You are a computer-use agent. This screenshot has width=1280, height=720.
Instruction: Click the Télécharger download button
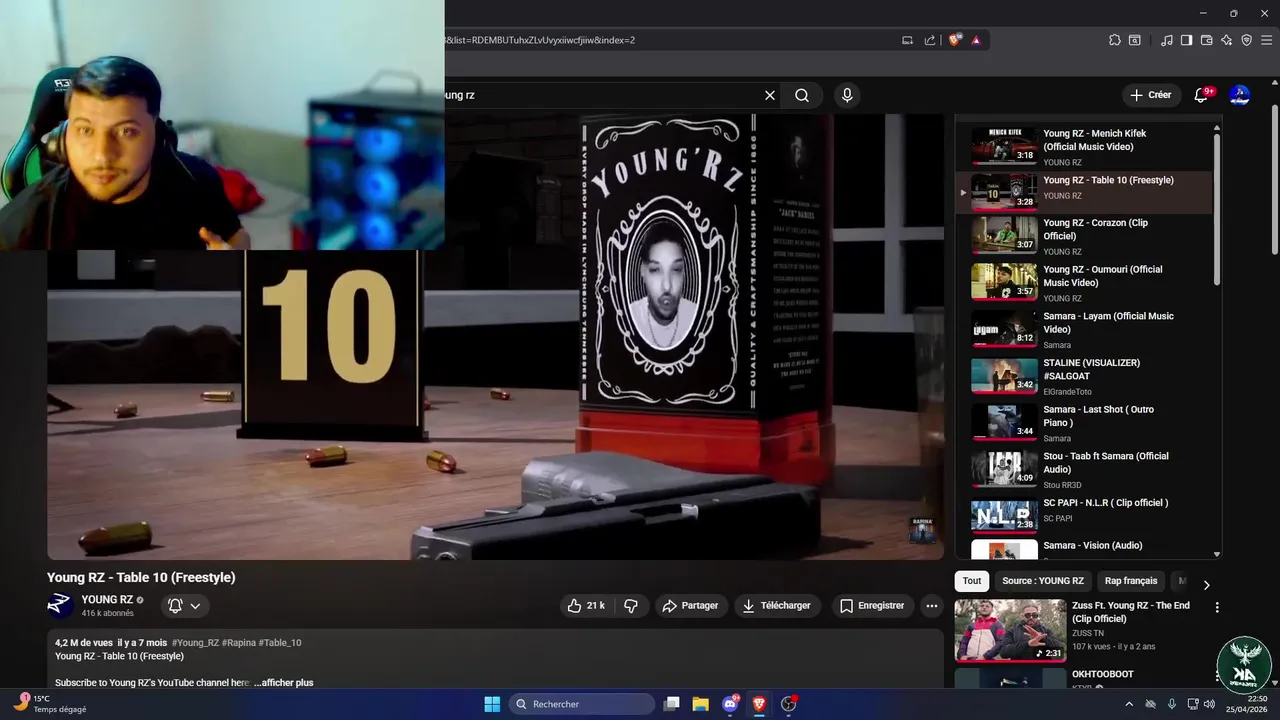[x=777, y=606]
